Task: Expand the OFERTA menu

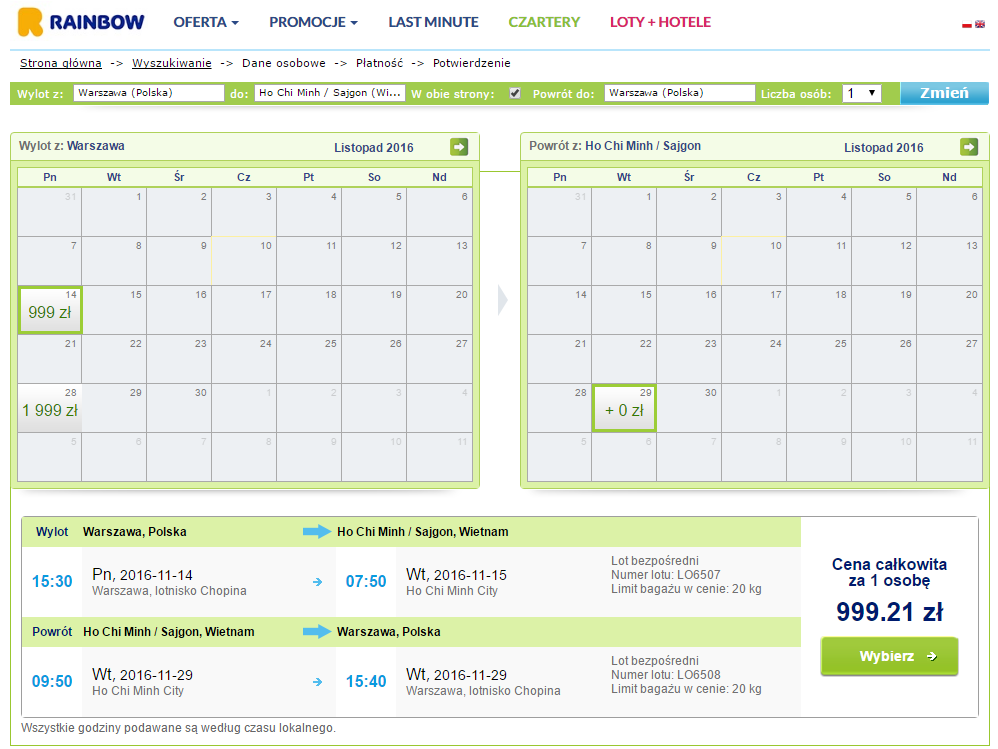Action: [x=206, y=22]
